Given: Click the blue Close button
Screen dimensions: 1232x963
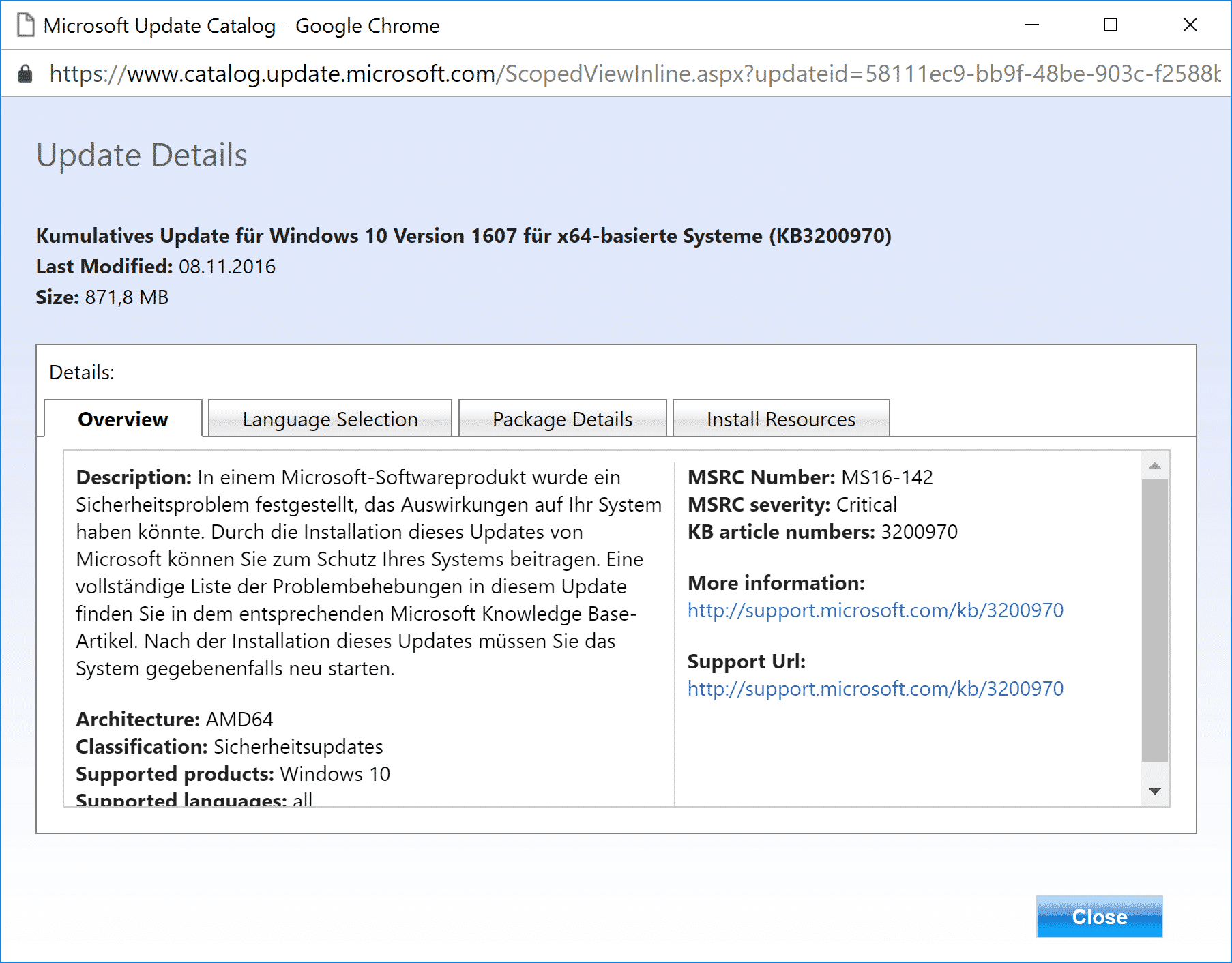Looking at the screenshot, I should (1099, 917).
